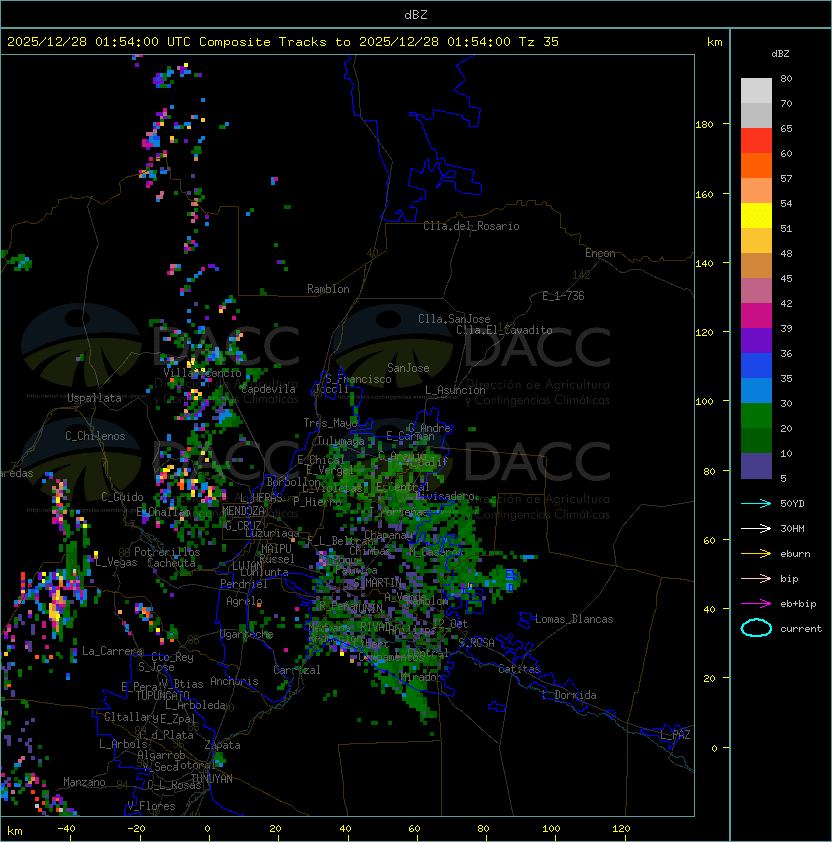Choose the magenta 42 dBZ legend swatch
The height and width of the screenshot is (842, 832).
(756, 315)
